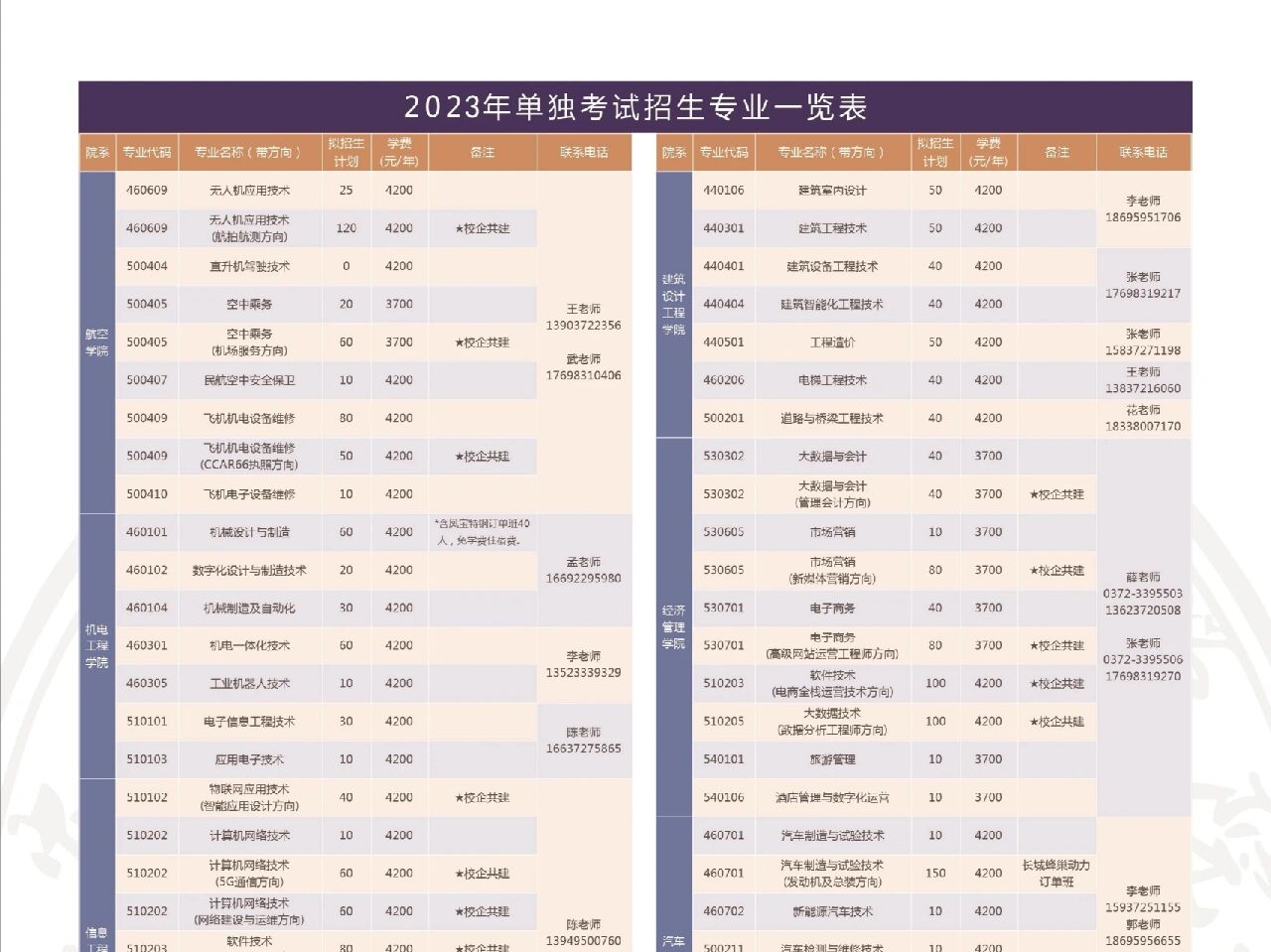1271x952 pixels.
Task: Click contact 陈老师 16637275865
Action: coord(584,741)
